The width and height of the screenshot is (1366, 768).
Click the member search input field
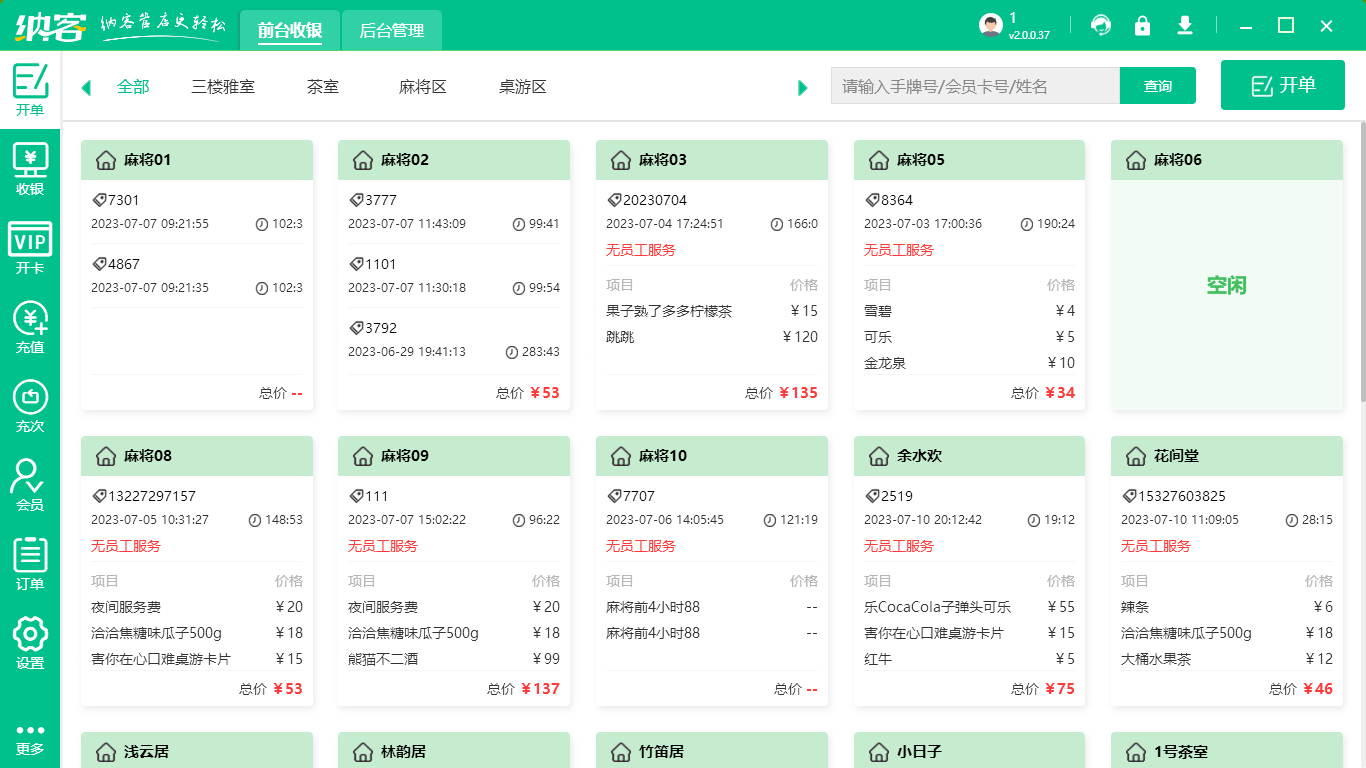click(975, 85)
